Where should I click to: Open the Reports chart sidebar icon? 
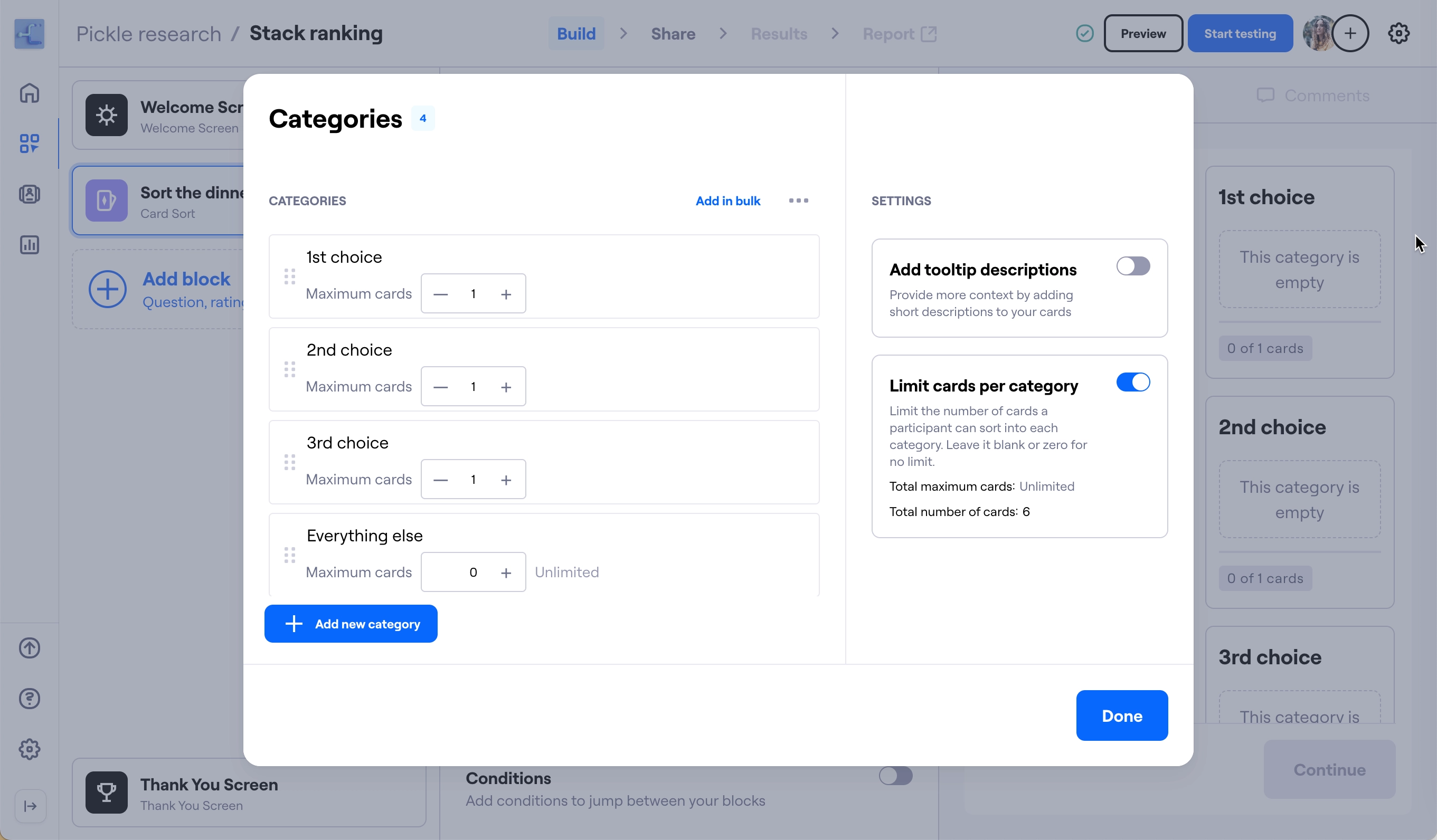click(30, 245)
